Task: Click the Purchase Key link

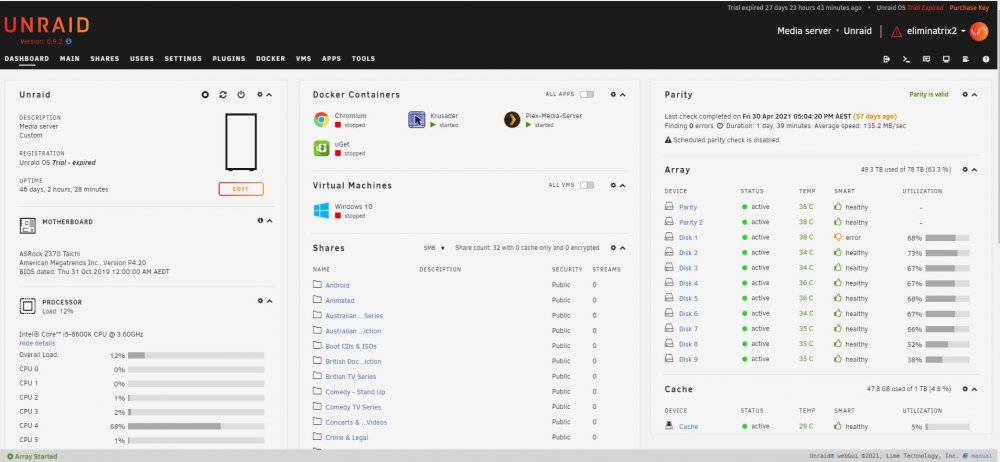Action: point(969,8)
